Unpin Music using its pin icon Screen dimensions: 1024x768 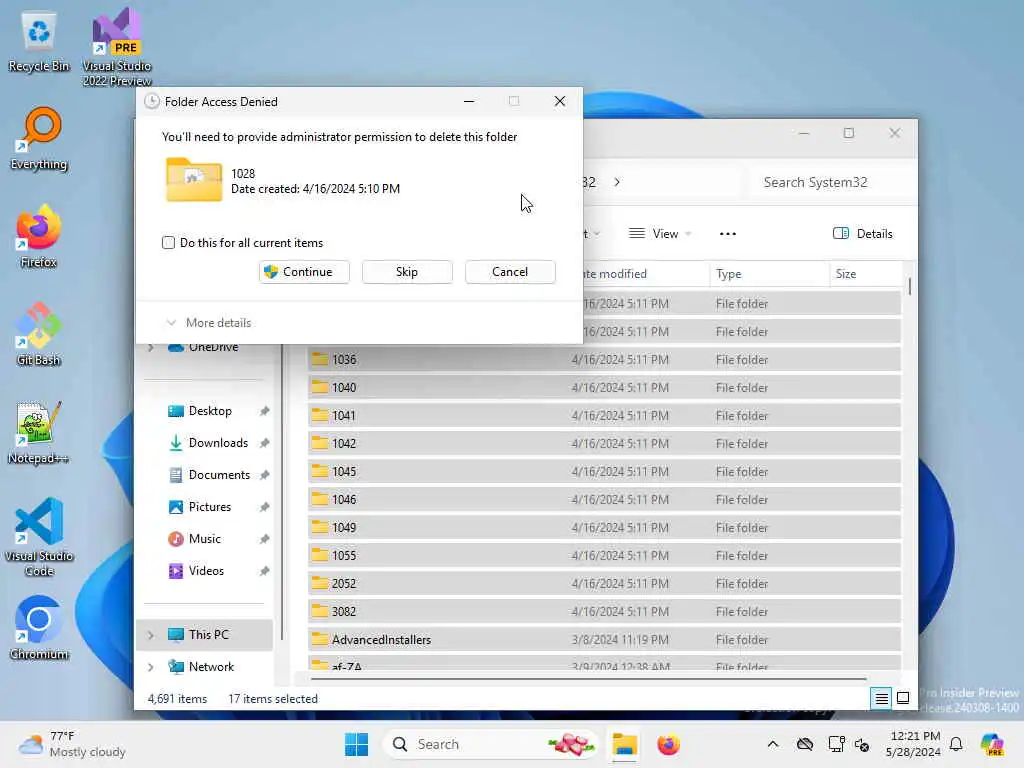[x=264, y=539]
